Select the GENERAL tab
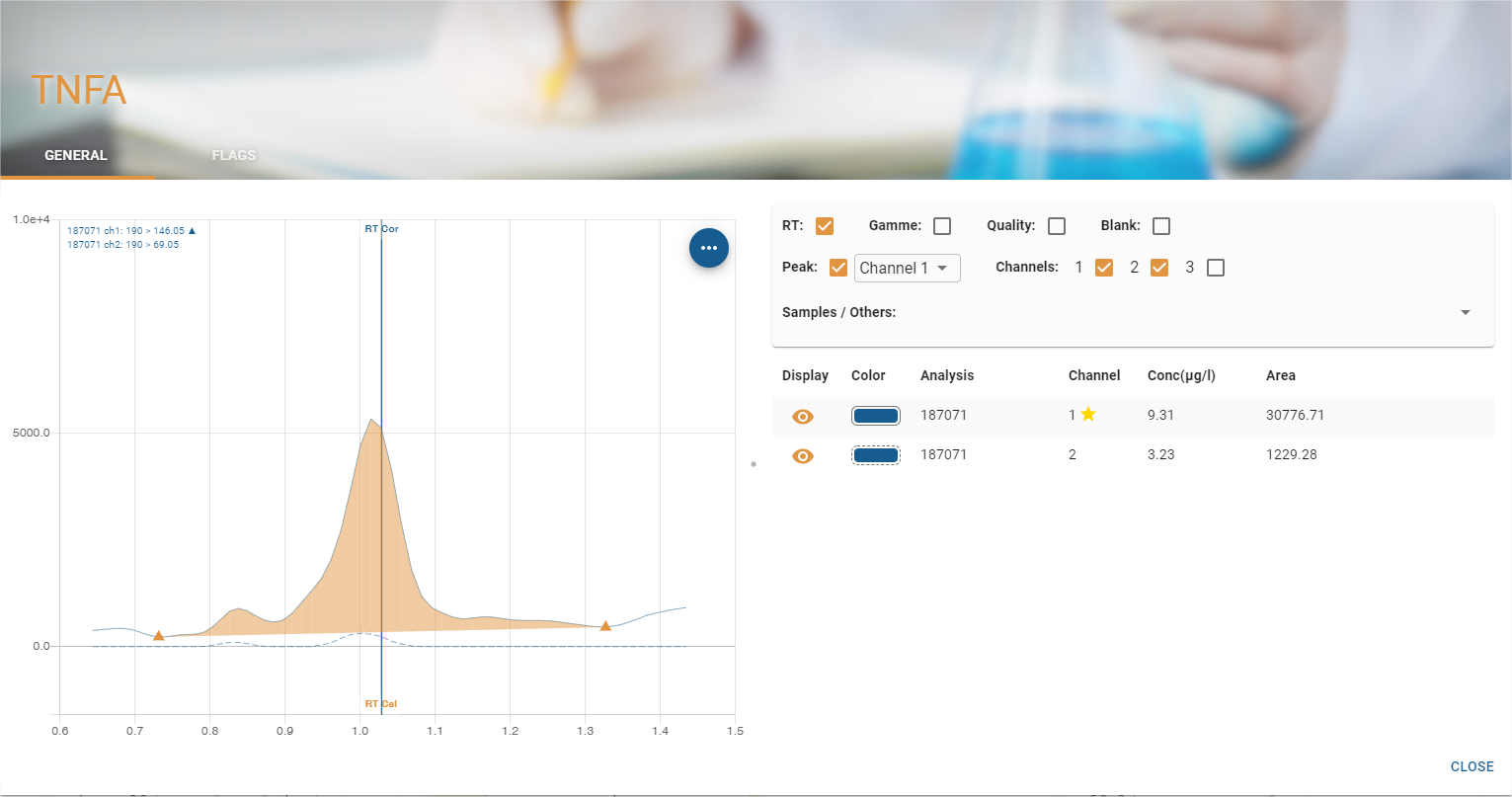 click(x=76, y=155)
